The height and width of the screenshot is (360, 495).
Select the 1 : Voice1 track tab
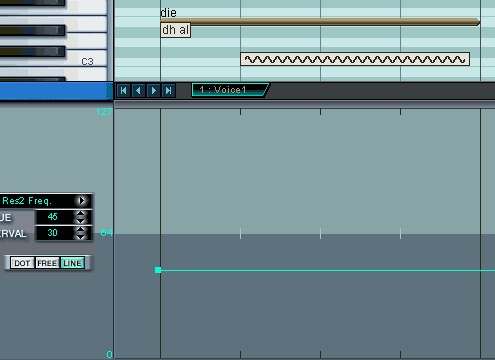[x=230, y=90]
